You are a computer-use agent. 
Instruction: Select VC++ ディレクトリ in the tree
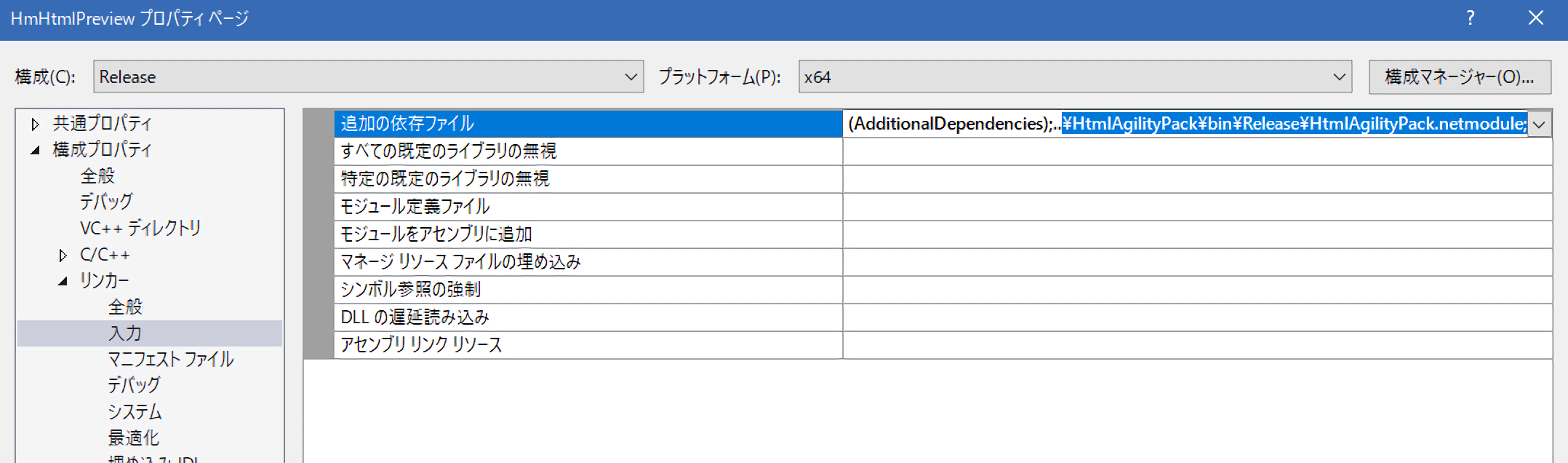[x=140, y=229]
